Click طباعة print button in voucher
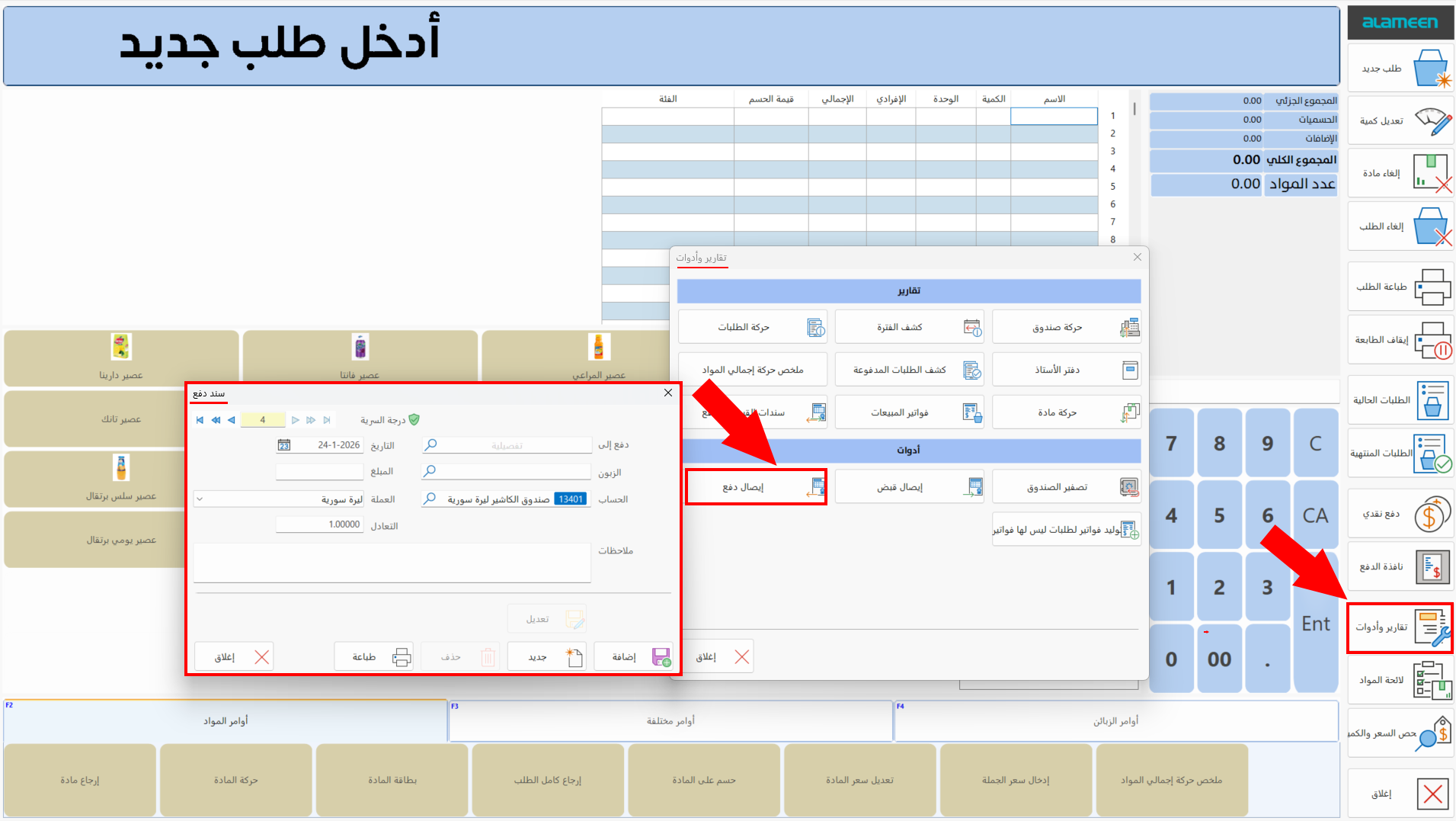The image size is (1456, 821). point(373,657)
